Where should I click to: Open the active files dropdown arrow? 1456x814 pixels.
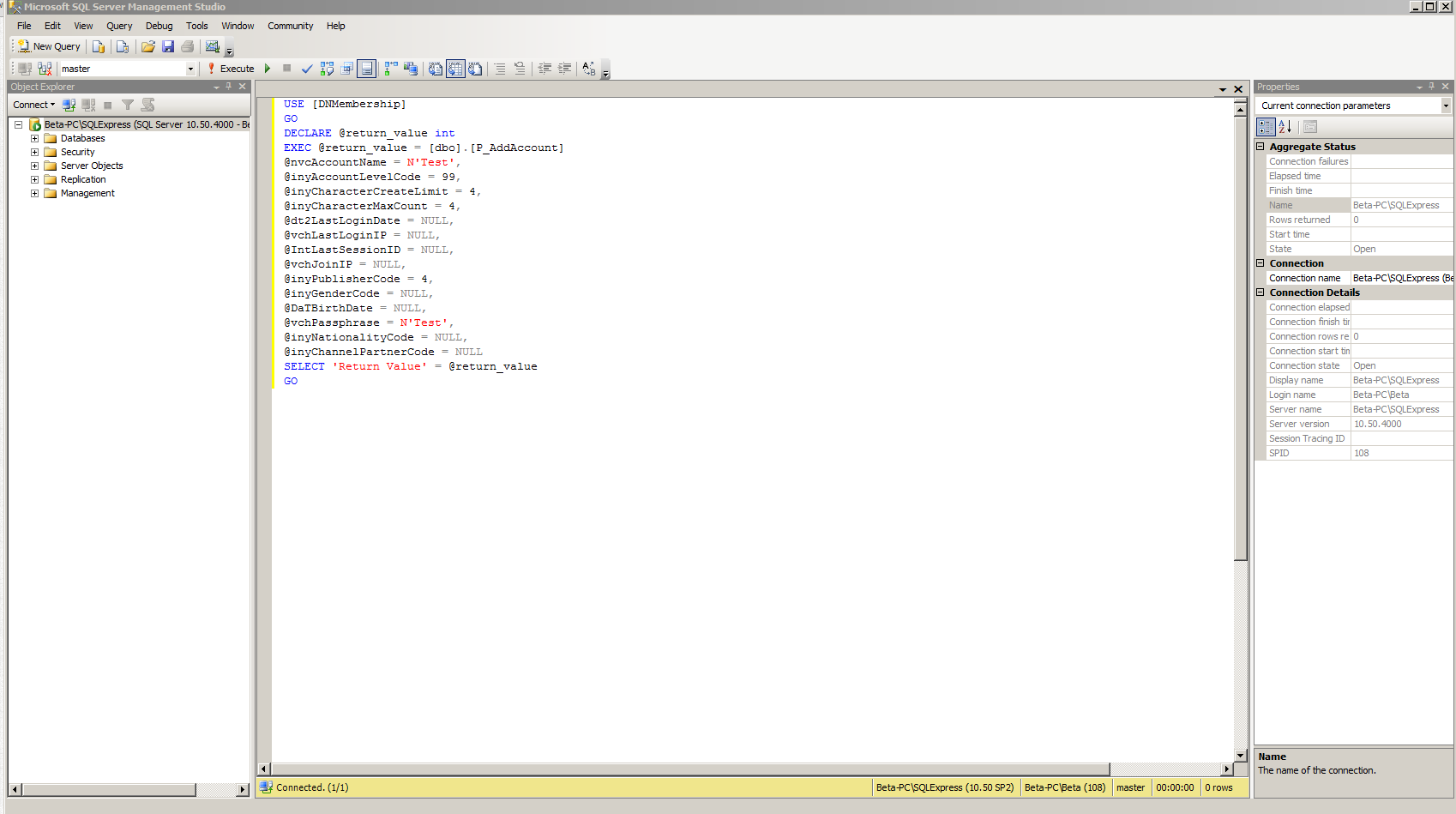(x=1223, y=89)
